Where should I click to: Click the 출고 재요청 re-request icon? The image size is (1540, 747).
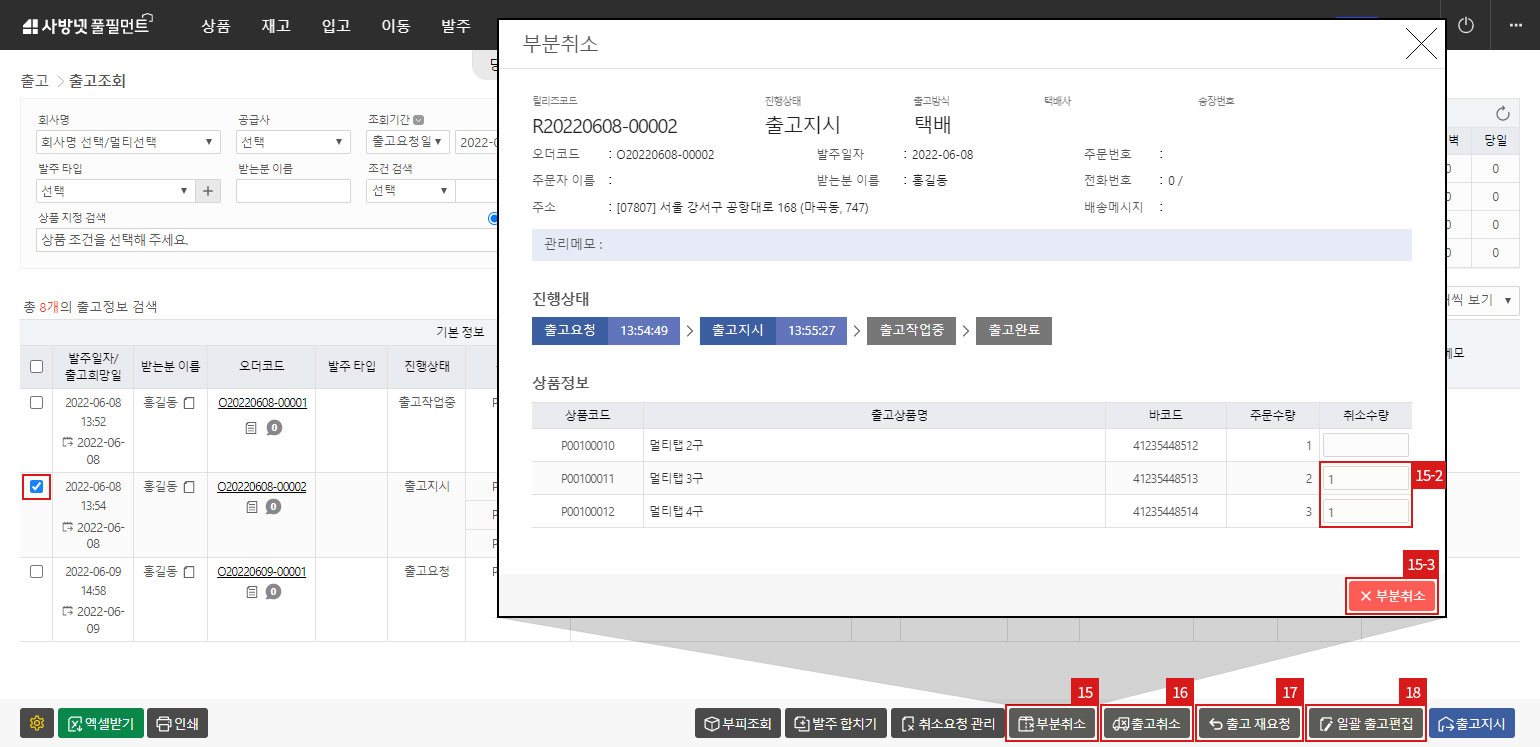pyautogui.click(x=1249, y=722)
